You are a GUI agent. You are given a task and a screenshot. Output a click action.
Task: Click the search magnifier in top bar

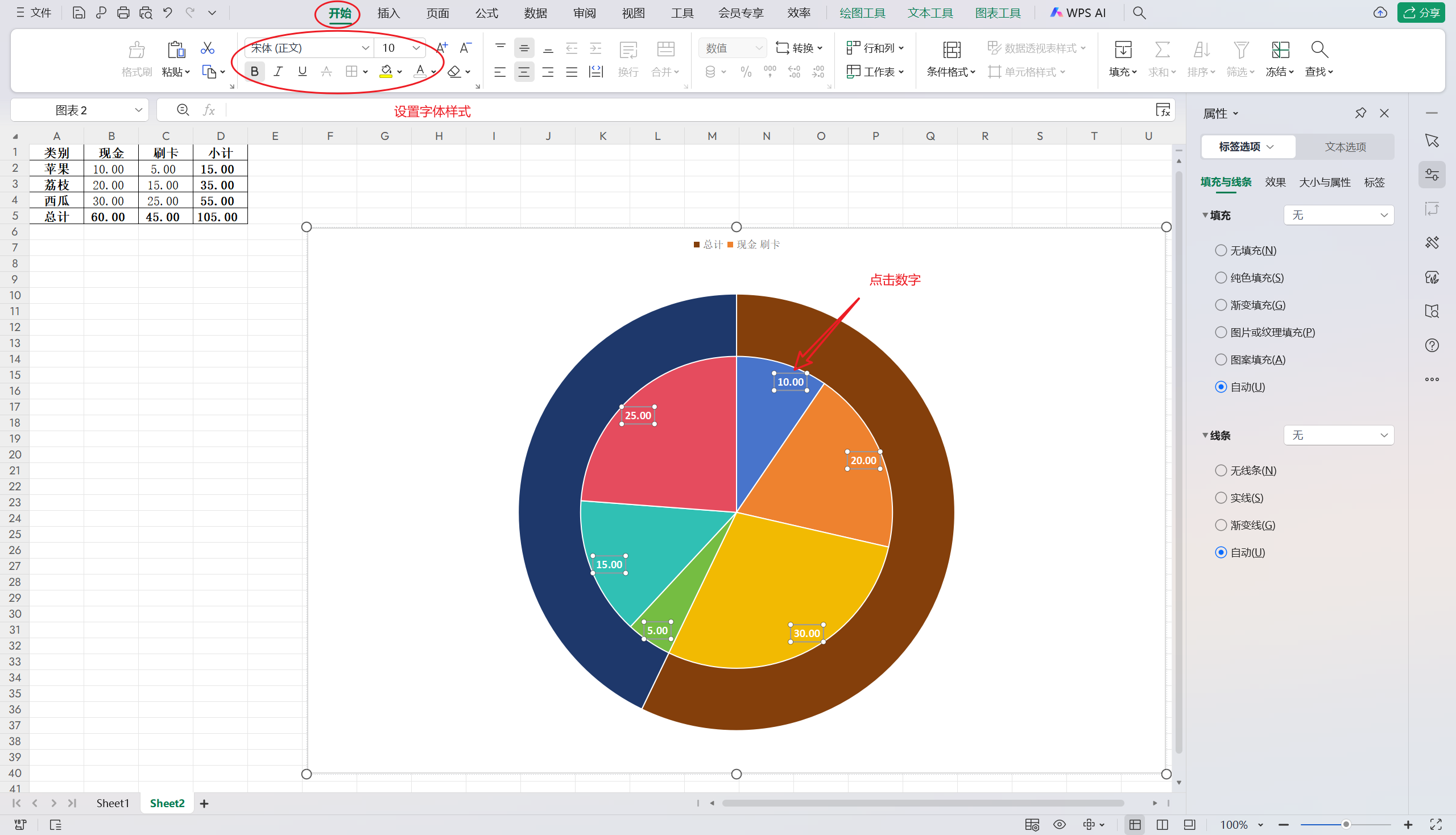coord(1139,13)
